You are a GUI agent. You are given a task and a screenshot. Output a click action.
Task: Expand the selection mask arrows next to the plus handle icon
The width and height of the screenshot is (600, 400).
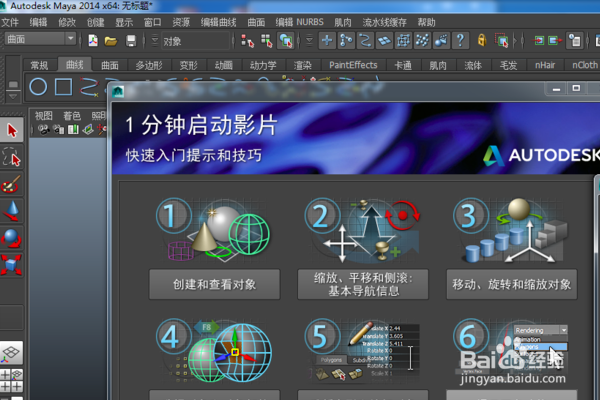coord(309,41)
